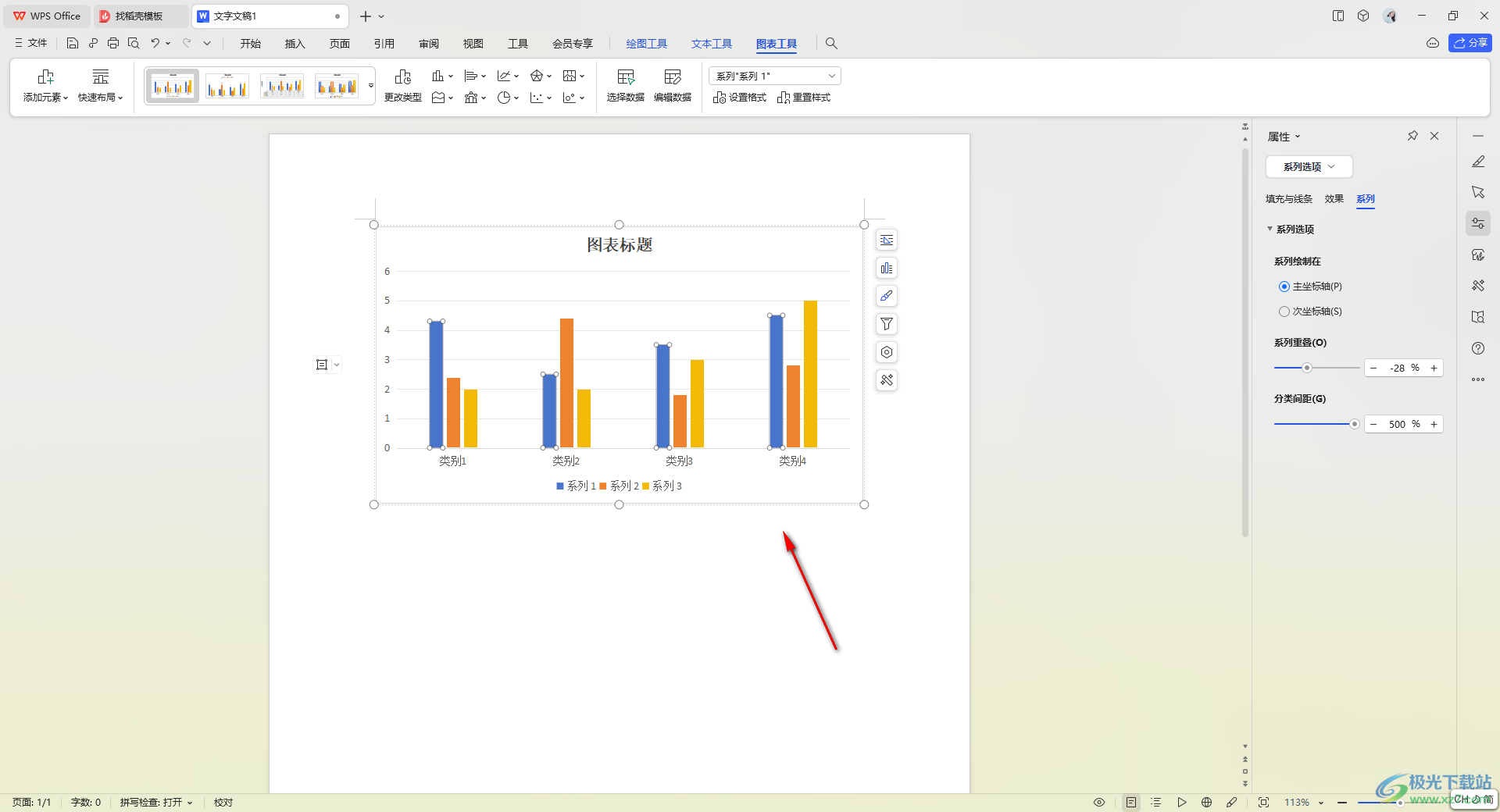Switch to outline view status icon

1156,803
